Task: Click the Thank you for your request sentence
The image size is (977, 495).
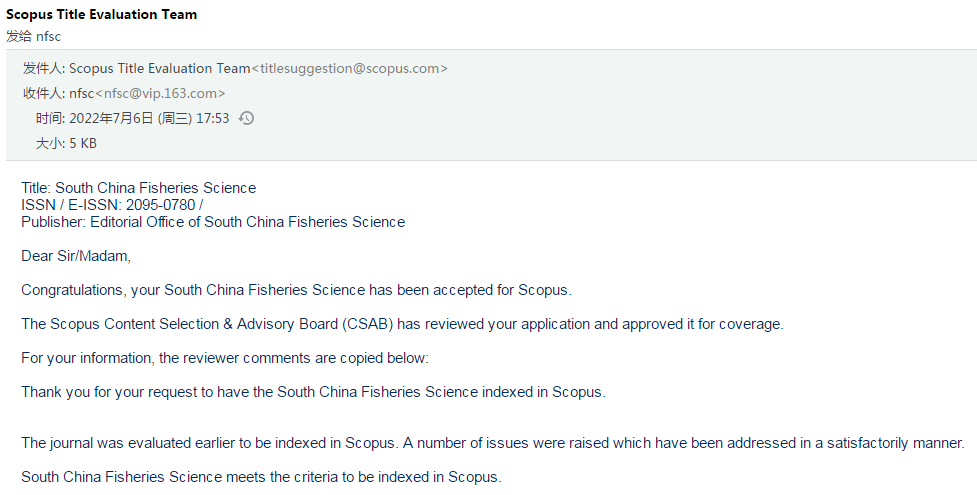Action: tap(313, 392)
